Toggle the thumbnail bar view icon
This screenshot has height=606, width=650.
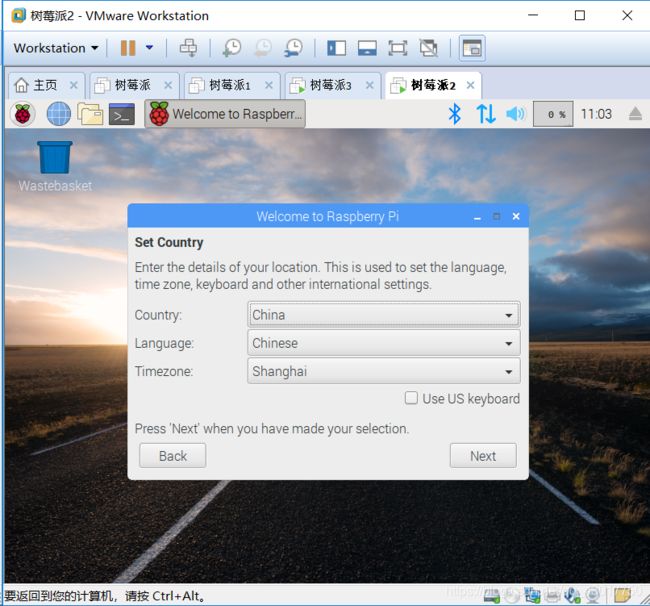(367, 48)
